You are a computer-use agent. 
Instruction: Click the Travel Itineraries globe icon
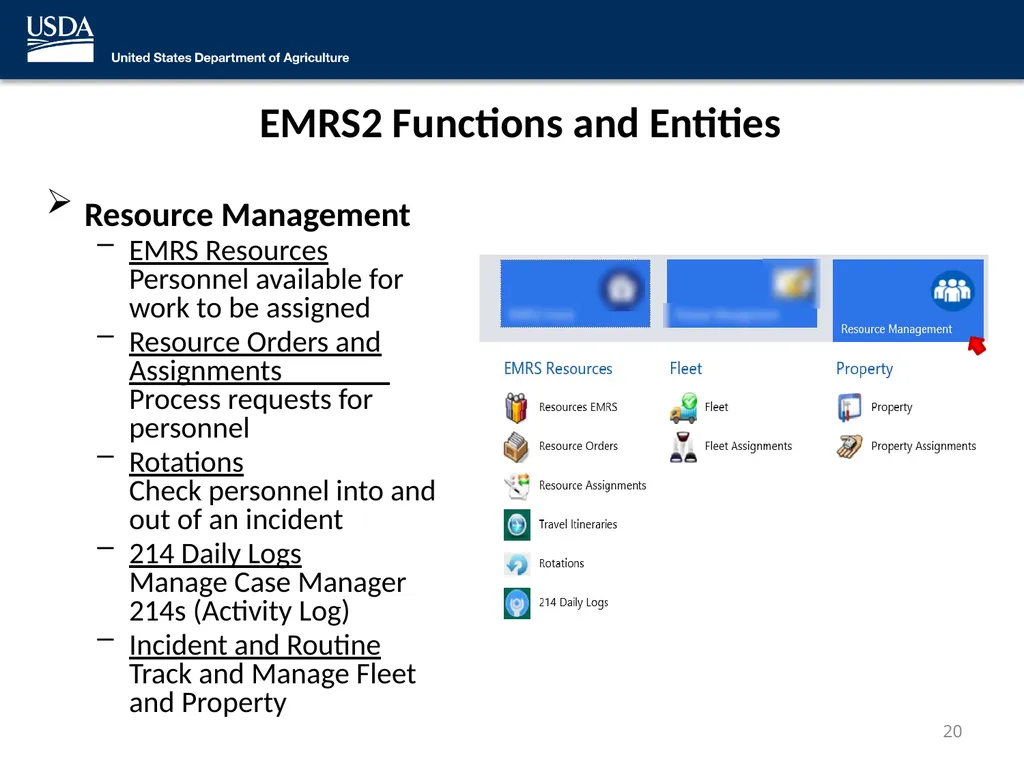coord(517,524)
